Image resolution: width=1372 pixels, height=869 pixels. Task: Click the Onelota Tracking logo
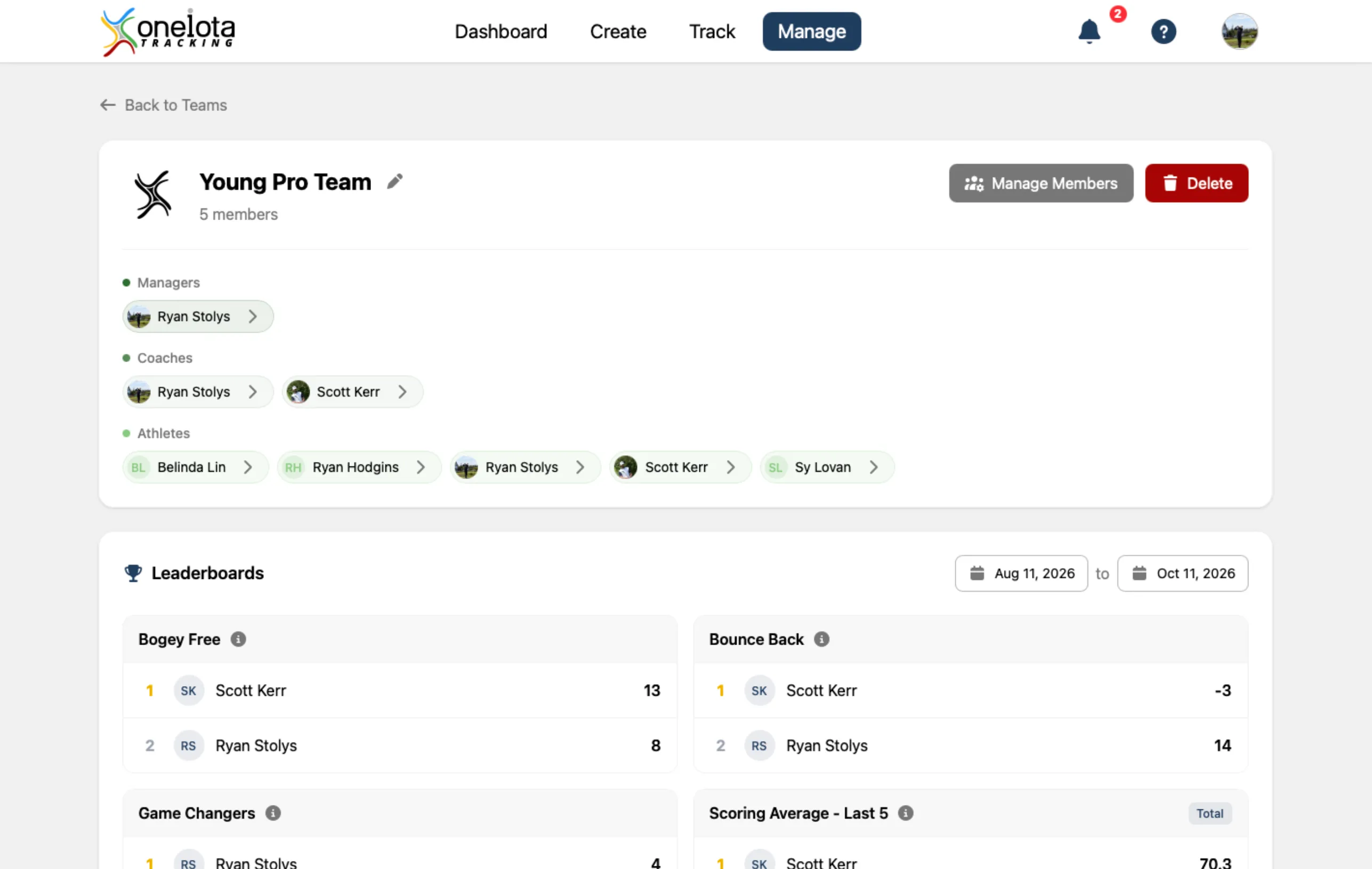click(x=167, y=32)
